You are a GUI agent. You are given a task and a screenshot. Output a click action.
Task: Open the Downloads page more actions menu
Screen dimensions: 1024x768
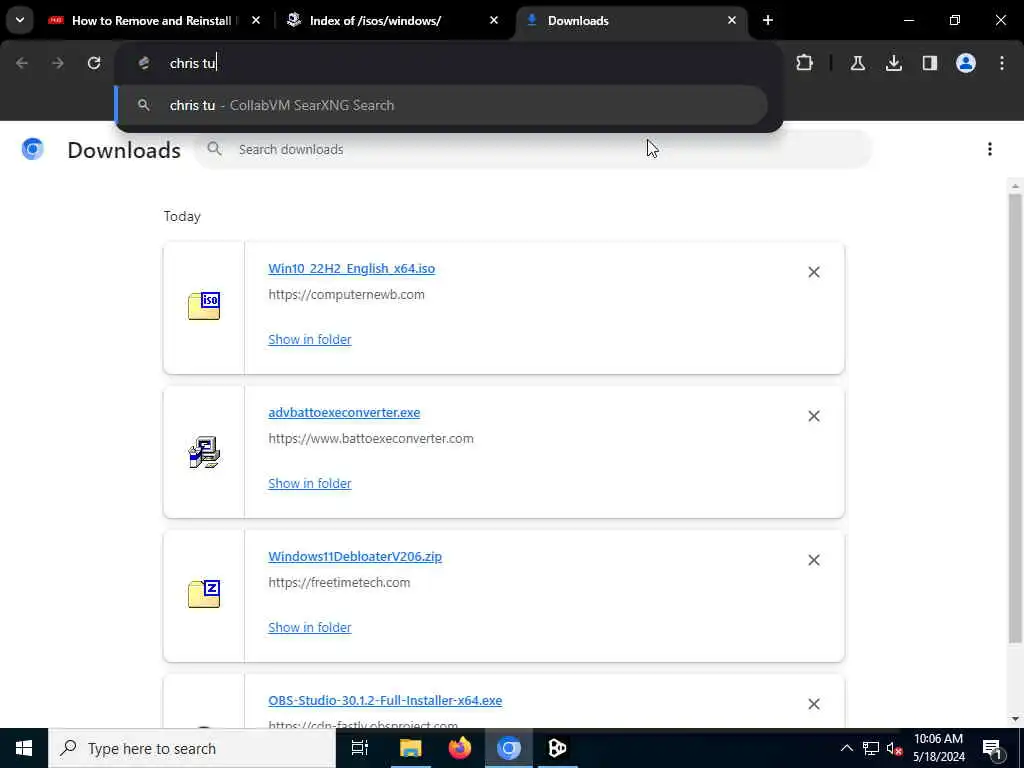(990, 150)
